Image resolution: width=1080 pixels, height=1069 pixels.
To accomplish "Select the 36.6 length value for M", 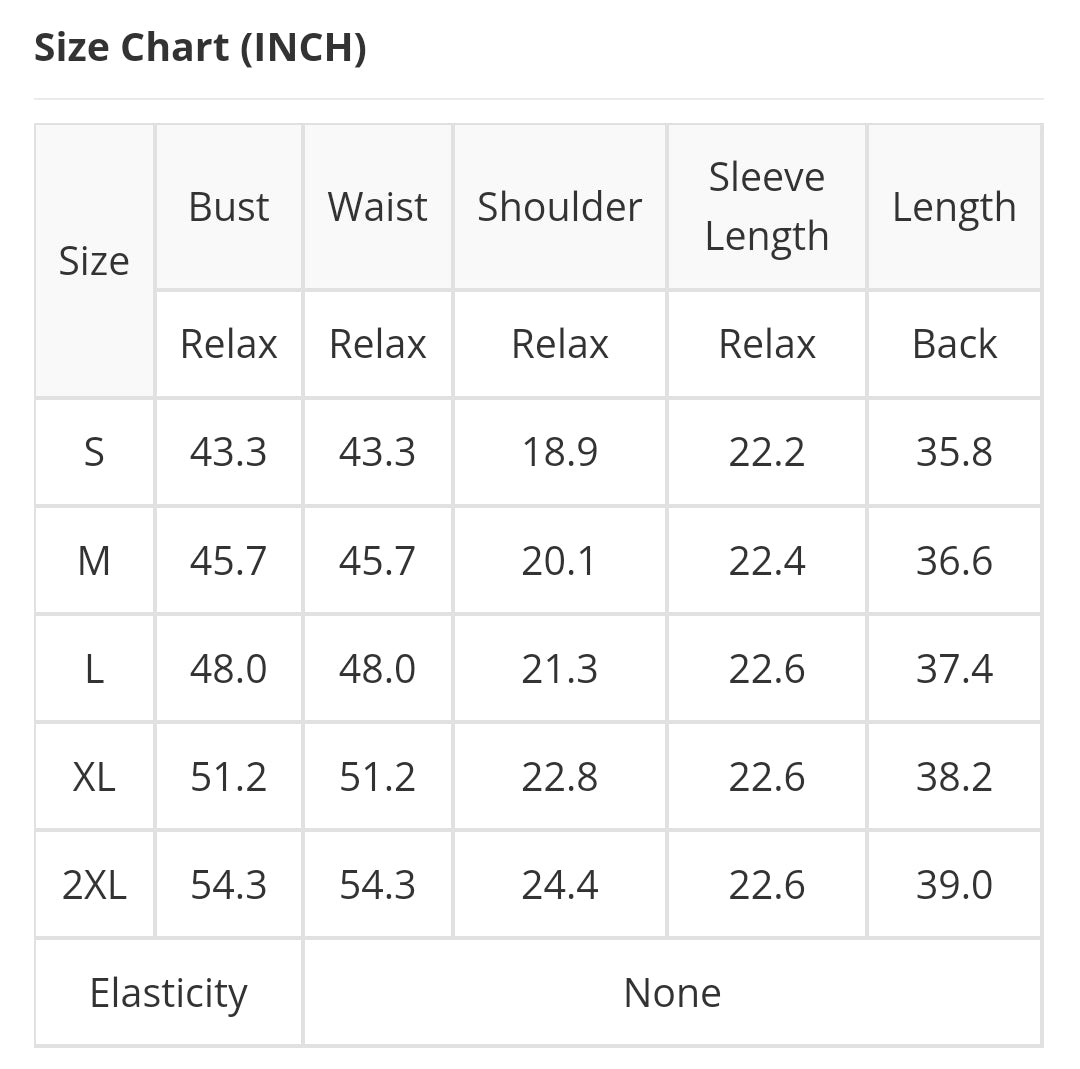I will 954,561.
